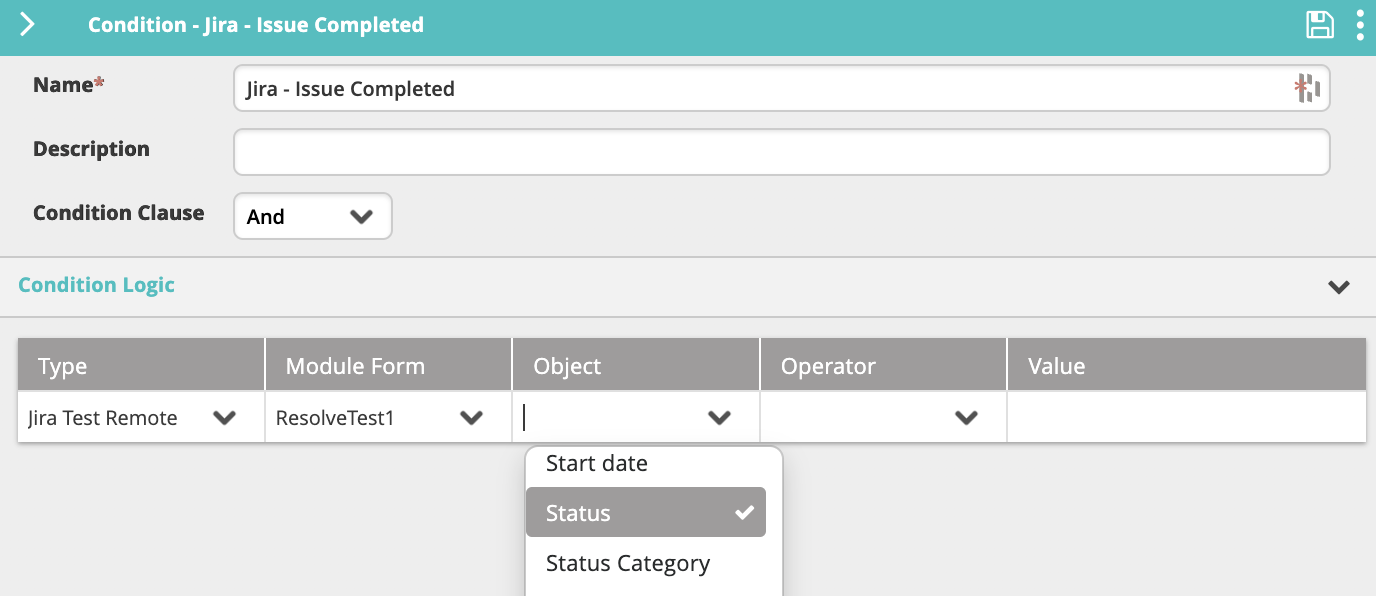Click the empty Value cell
The width and height of the screenshot is (1376, 596).
(1186, 417)
